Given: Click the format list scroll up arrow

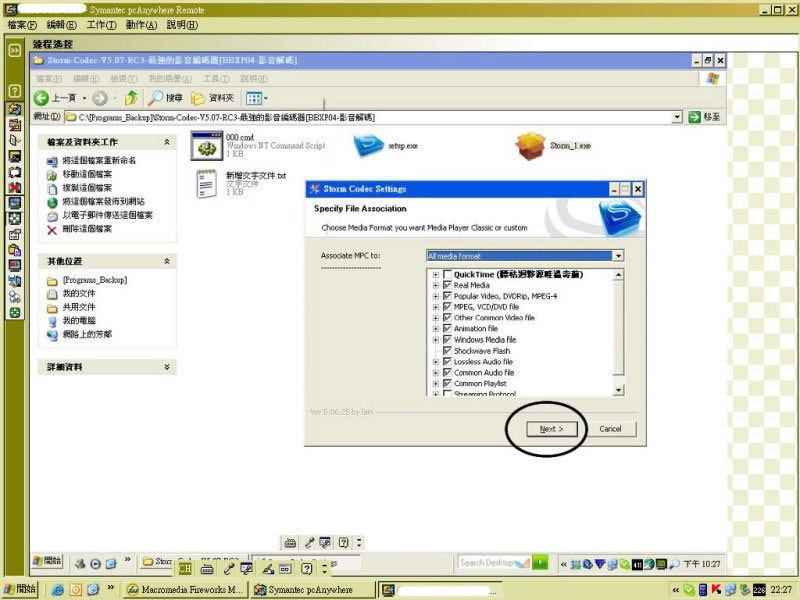Looking at the screenshot, I should [x=618, y=275].
